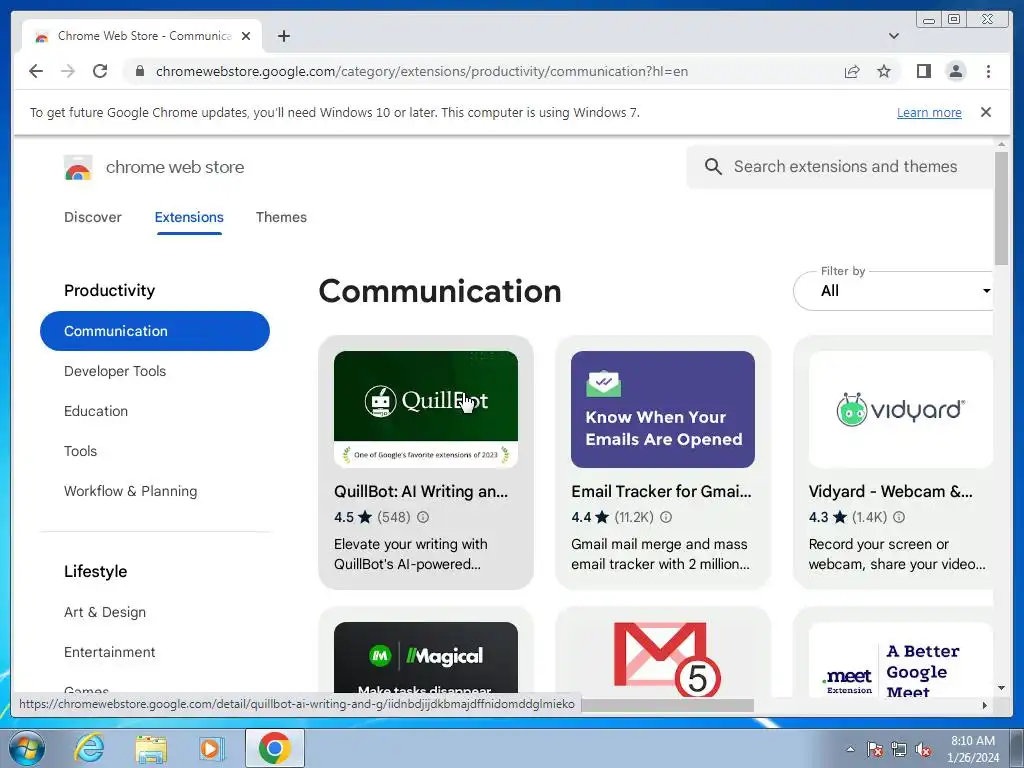Viewport: 1024px width, 768px height.
Task: Select Communication category in sidebar
Action: (x=155, y=331)
